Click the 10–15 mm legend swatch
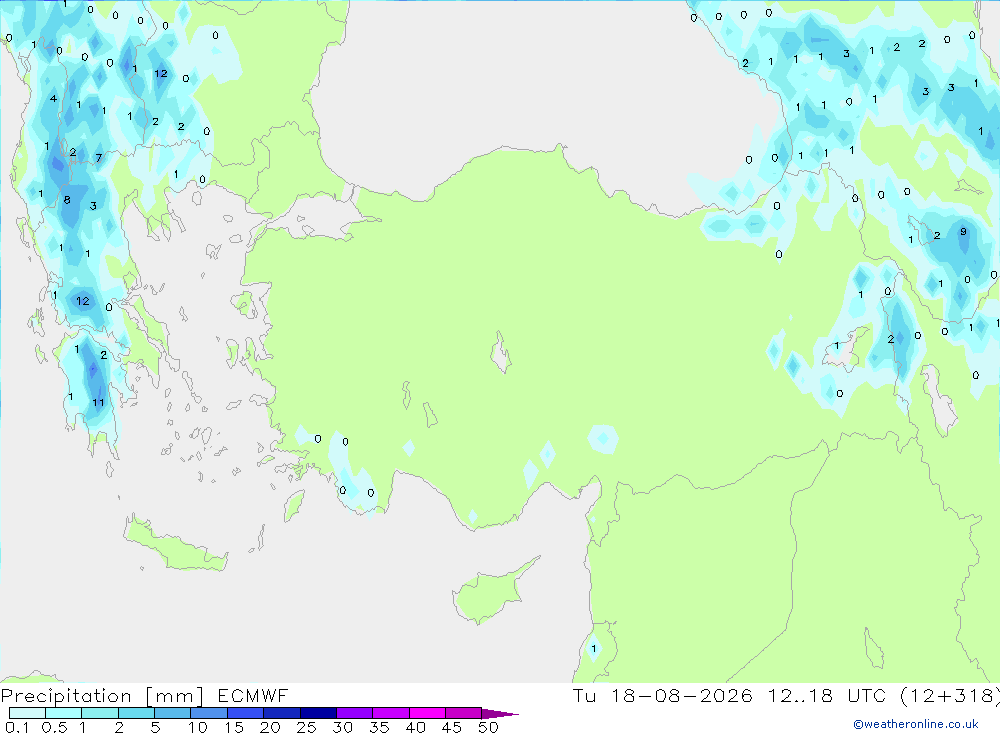1000x733 pixels. pos(209,713)
